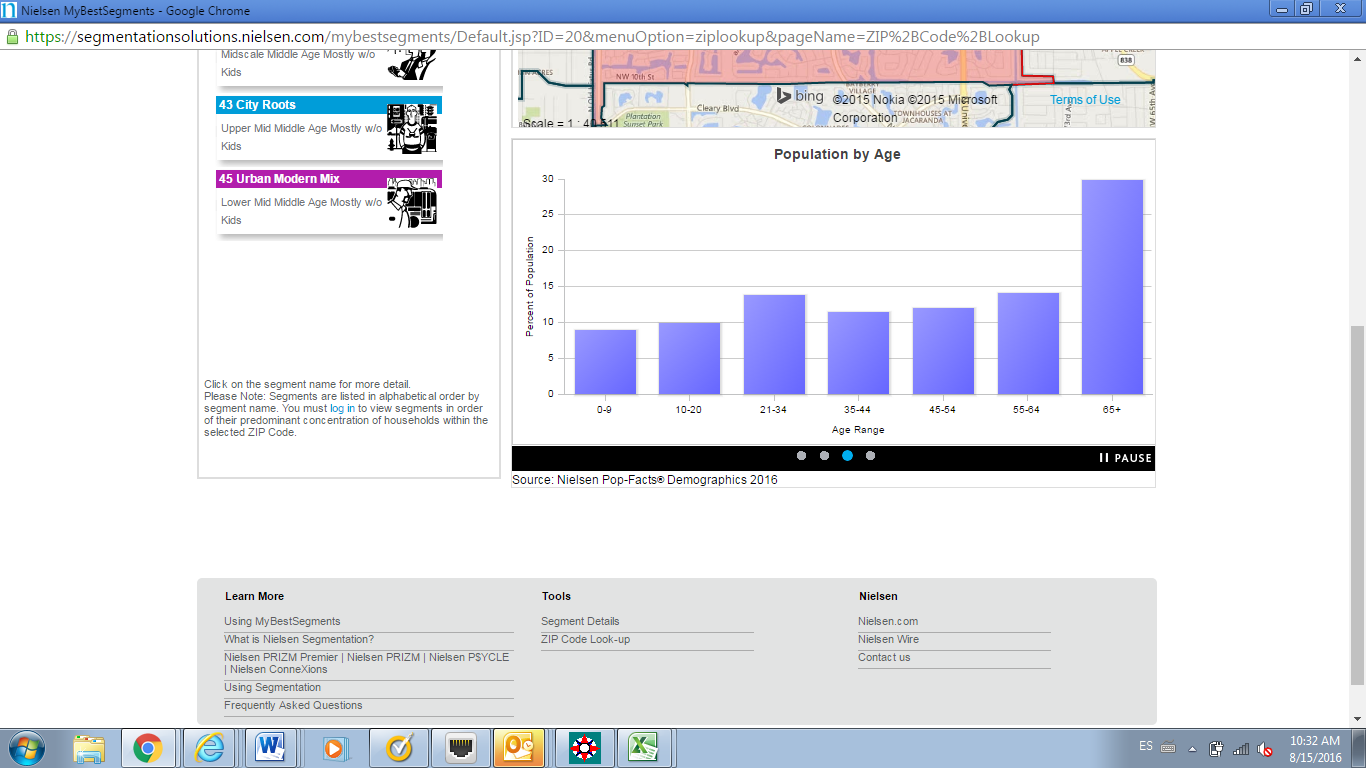1366x768 pixels.
Task: Switch to the fourth carousel slide dot
Action: coord(870,454)
